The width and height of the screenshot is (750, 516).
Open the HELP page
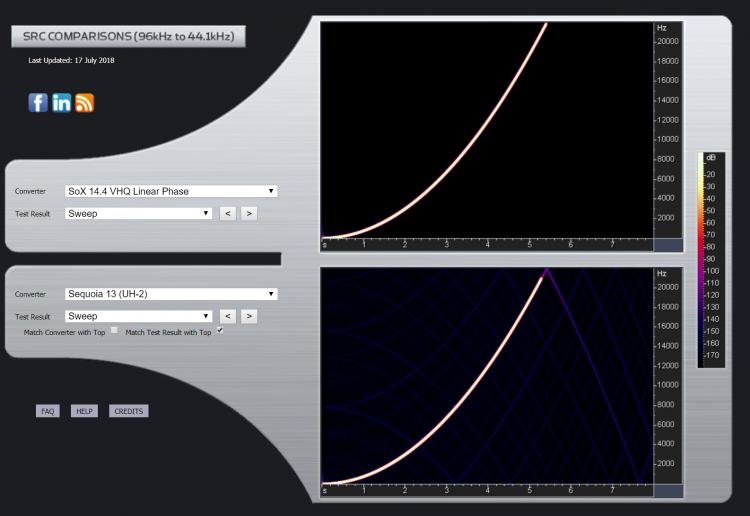(84, 411)
